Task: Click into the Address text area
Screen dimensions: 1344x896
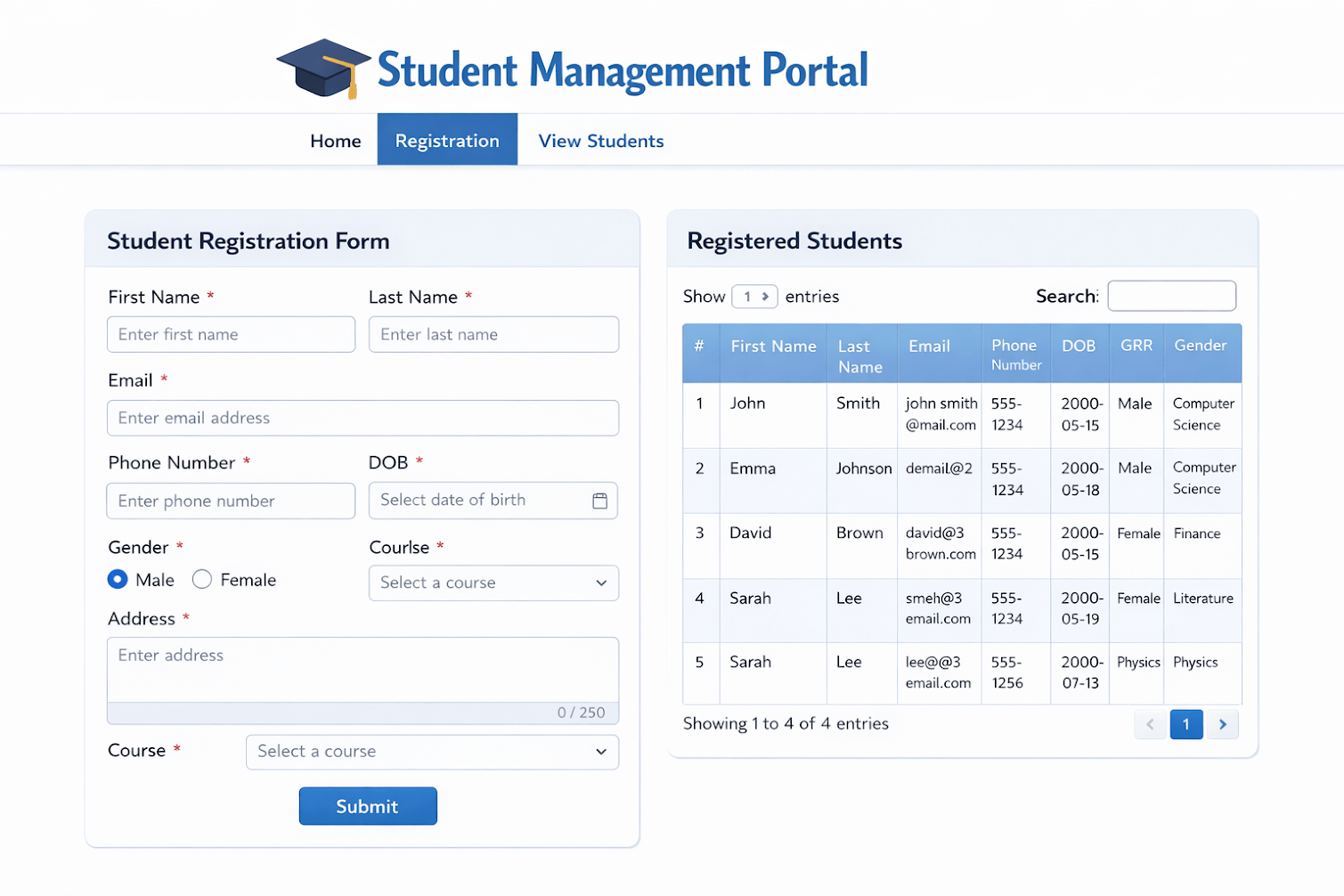Action: coord(362,670)
